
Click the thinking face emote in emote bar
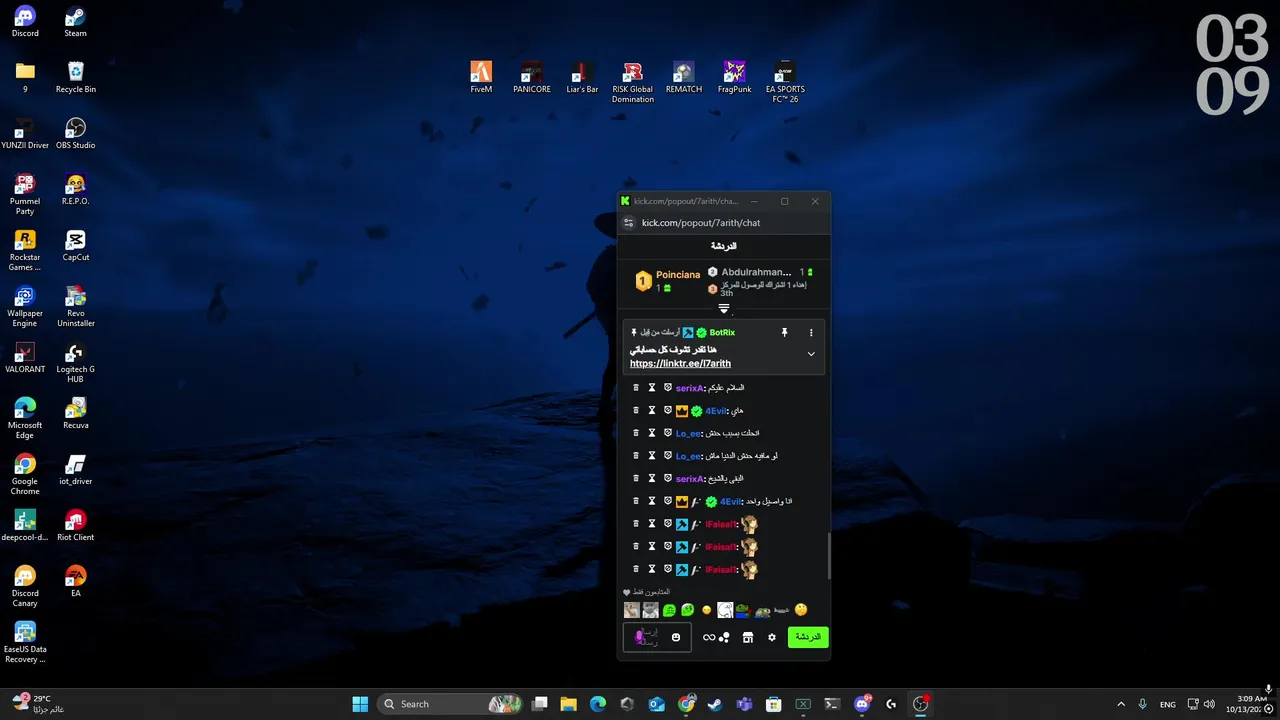tap(801, 610)
